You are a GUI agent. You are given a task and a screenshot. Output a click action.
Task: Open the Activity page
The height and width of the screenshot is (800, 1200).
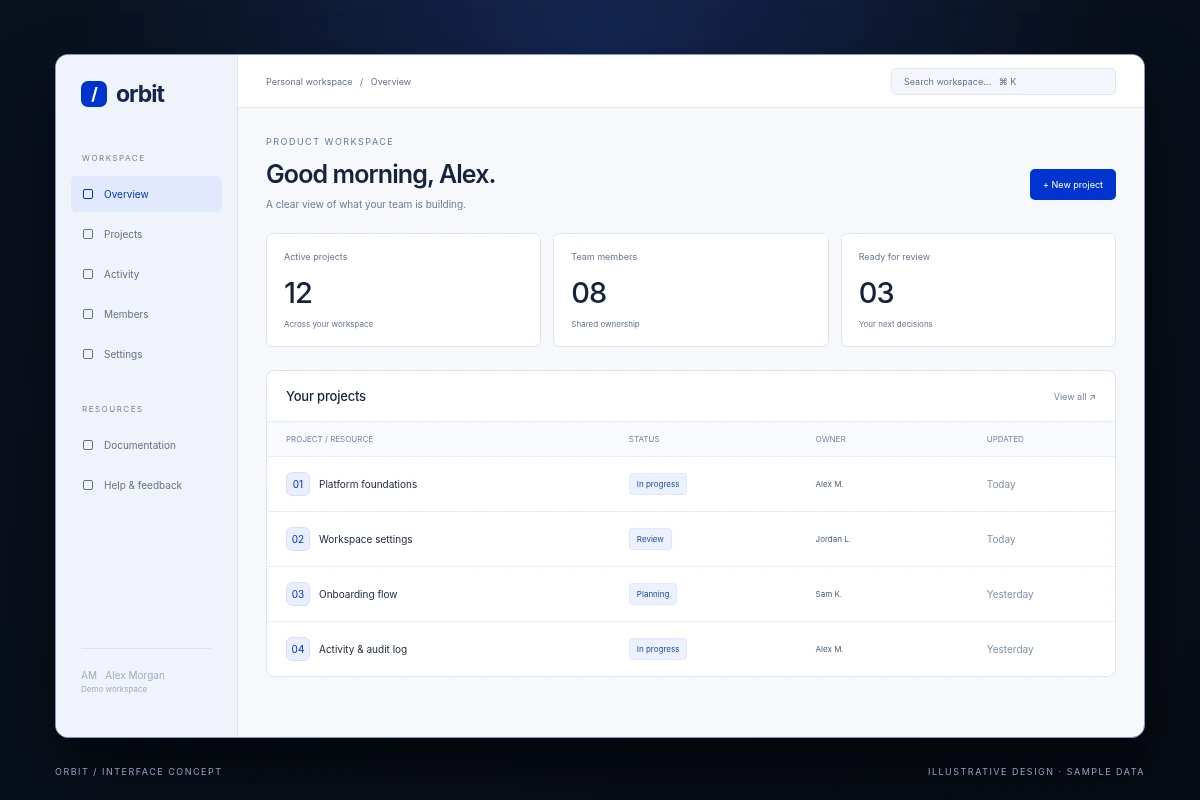pos(146,274)
